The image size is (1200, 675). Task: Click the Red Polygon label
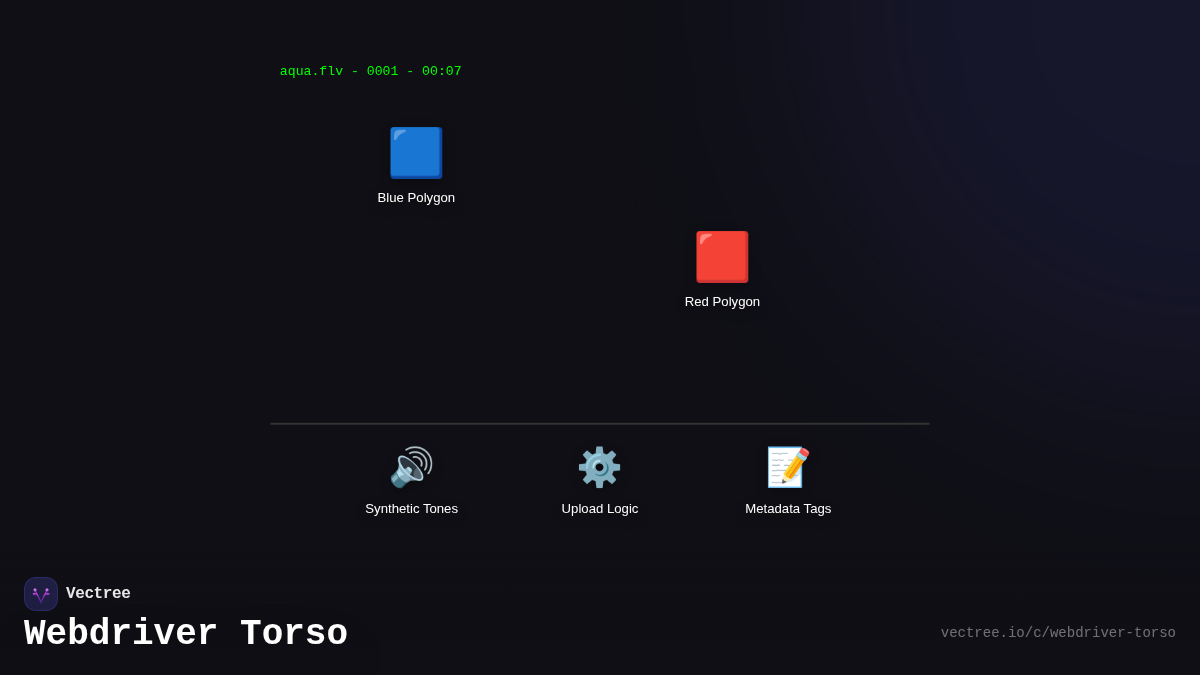(x=722, y=301)
